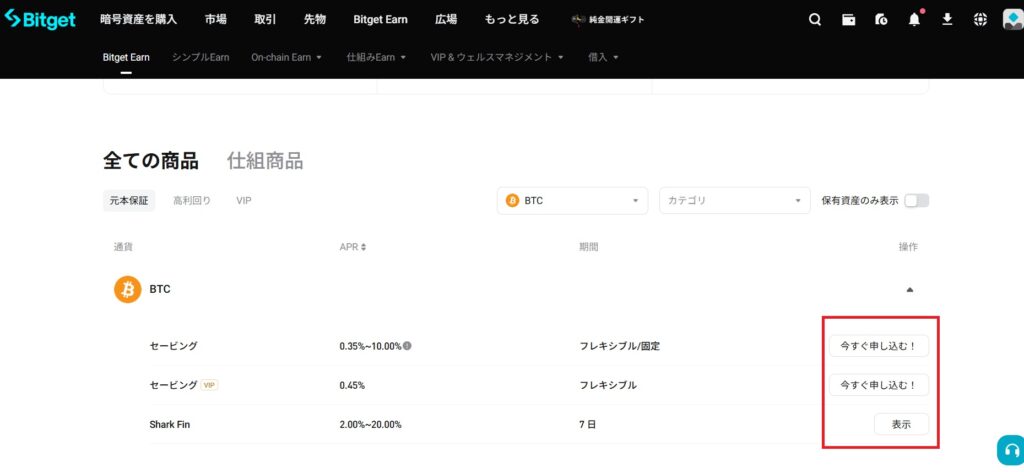The image size is (1024, 472).
Task: Open the wallet assets icon
Action: pos(849,19)
